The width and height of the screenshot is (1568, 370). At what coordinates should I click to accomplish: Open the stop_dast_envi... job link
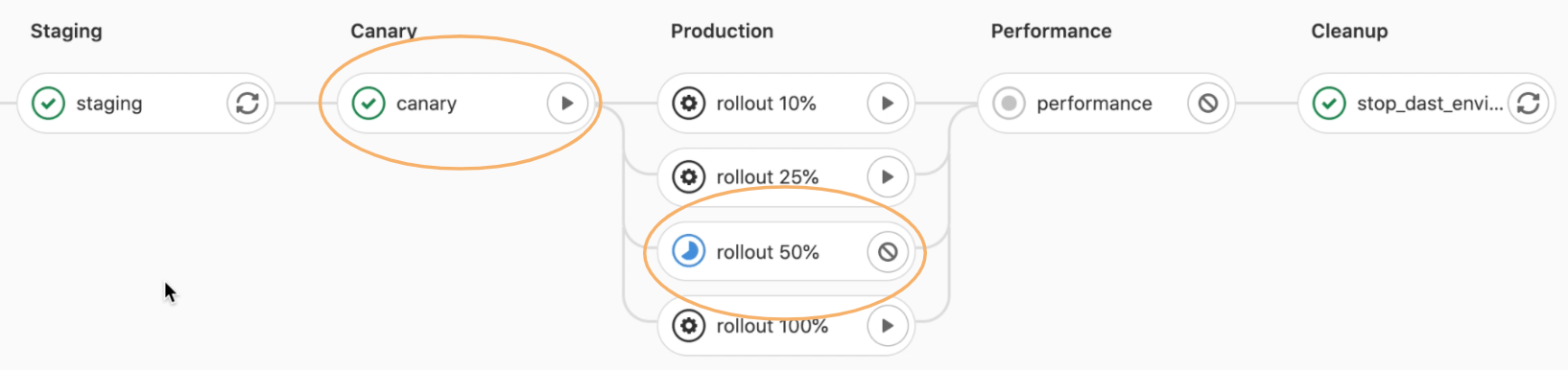[1430, 104]
